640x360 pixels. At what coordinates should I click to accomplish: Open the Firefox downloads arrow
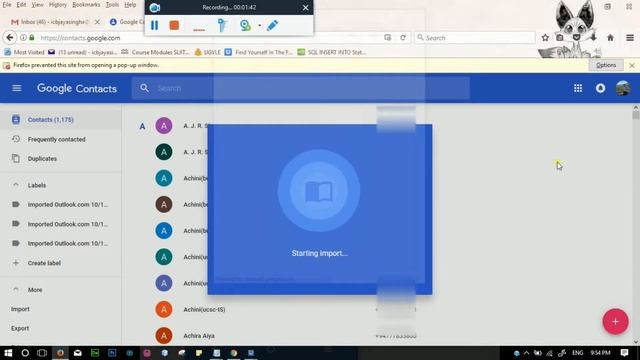click(x=593, y=38)
